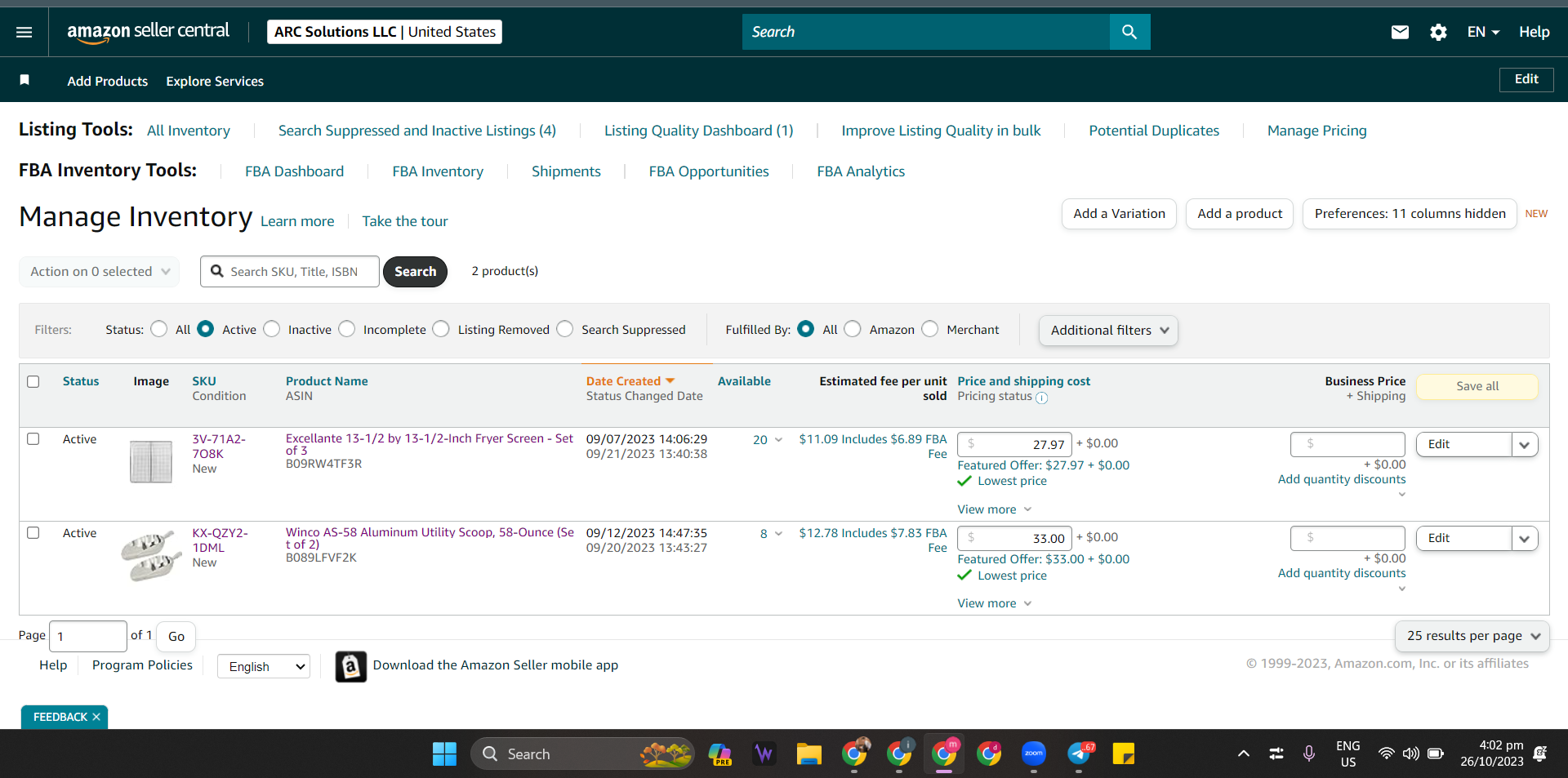Open the EN language dropdown
This screenshot has height=778, width=1568.
pos(1483,32)
